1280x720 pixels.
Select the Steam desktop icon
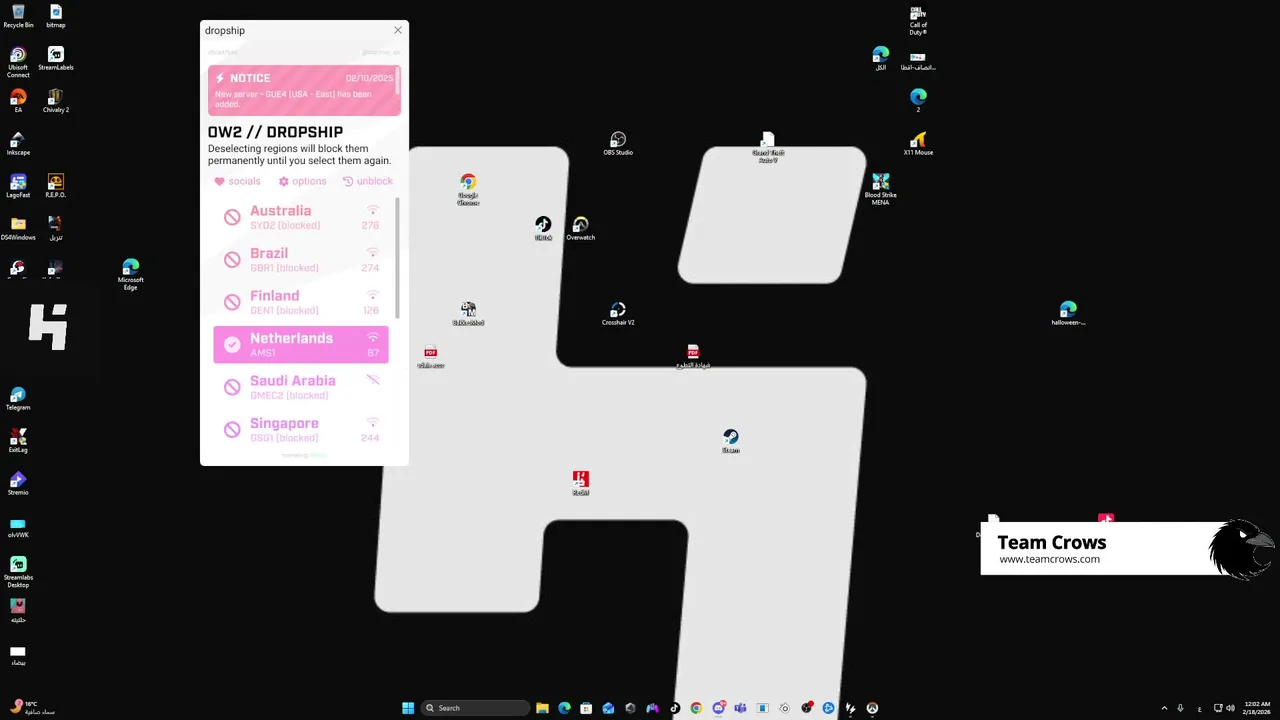[x=731, y=441]
